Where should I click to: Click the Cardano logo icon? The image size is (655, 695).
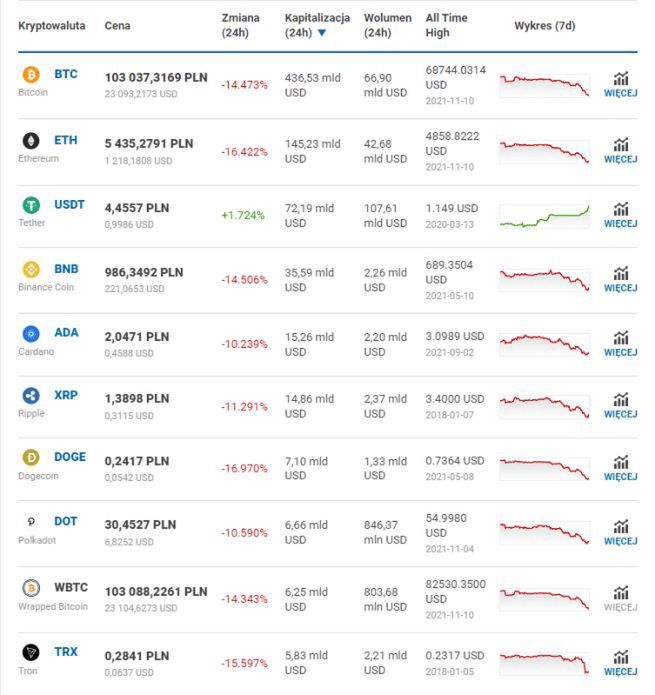[x=30, y=333]
